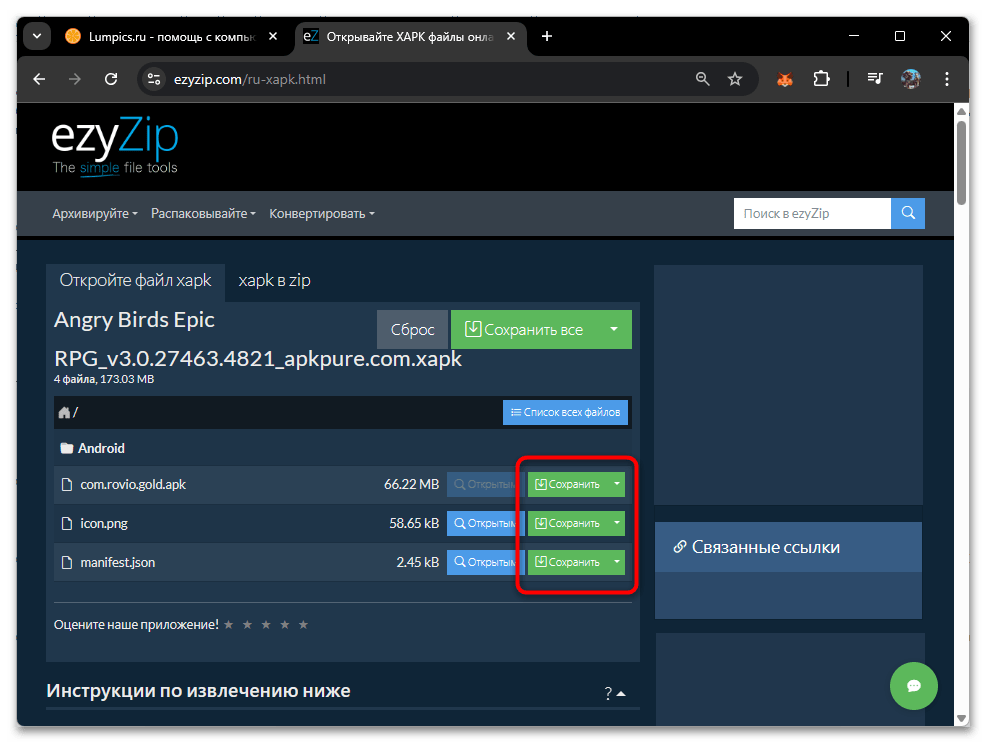The image size is (986, 743).
Task: Click the blue search magnifier button
Action: pos(907,213)
